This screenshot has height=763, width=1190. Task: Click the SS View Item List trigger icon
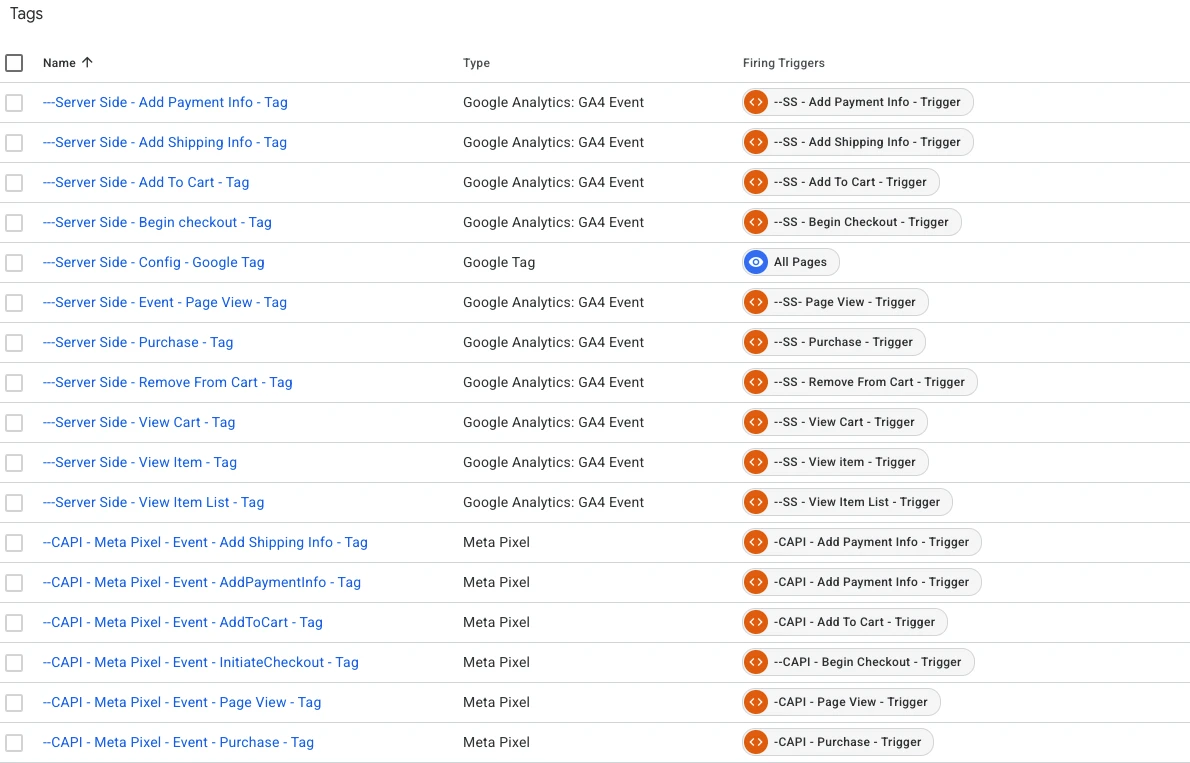[756, 502]
